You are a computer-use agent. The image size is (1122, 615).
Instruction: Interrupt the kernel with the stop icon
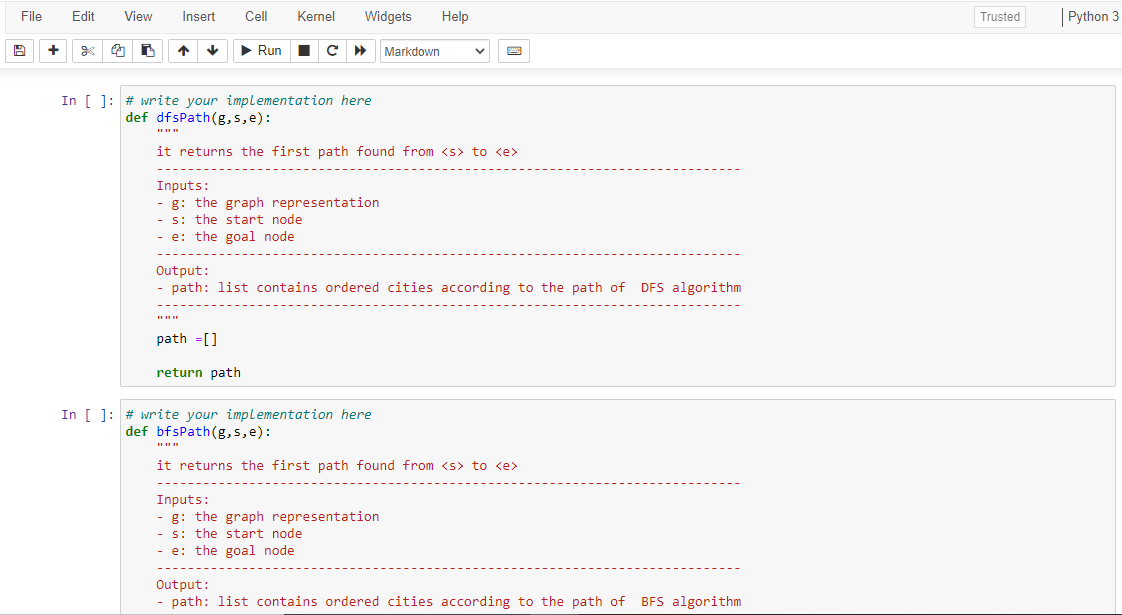304,50
